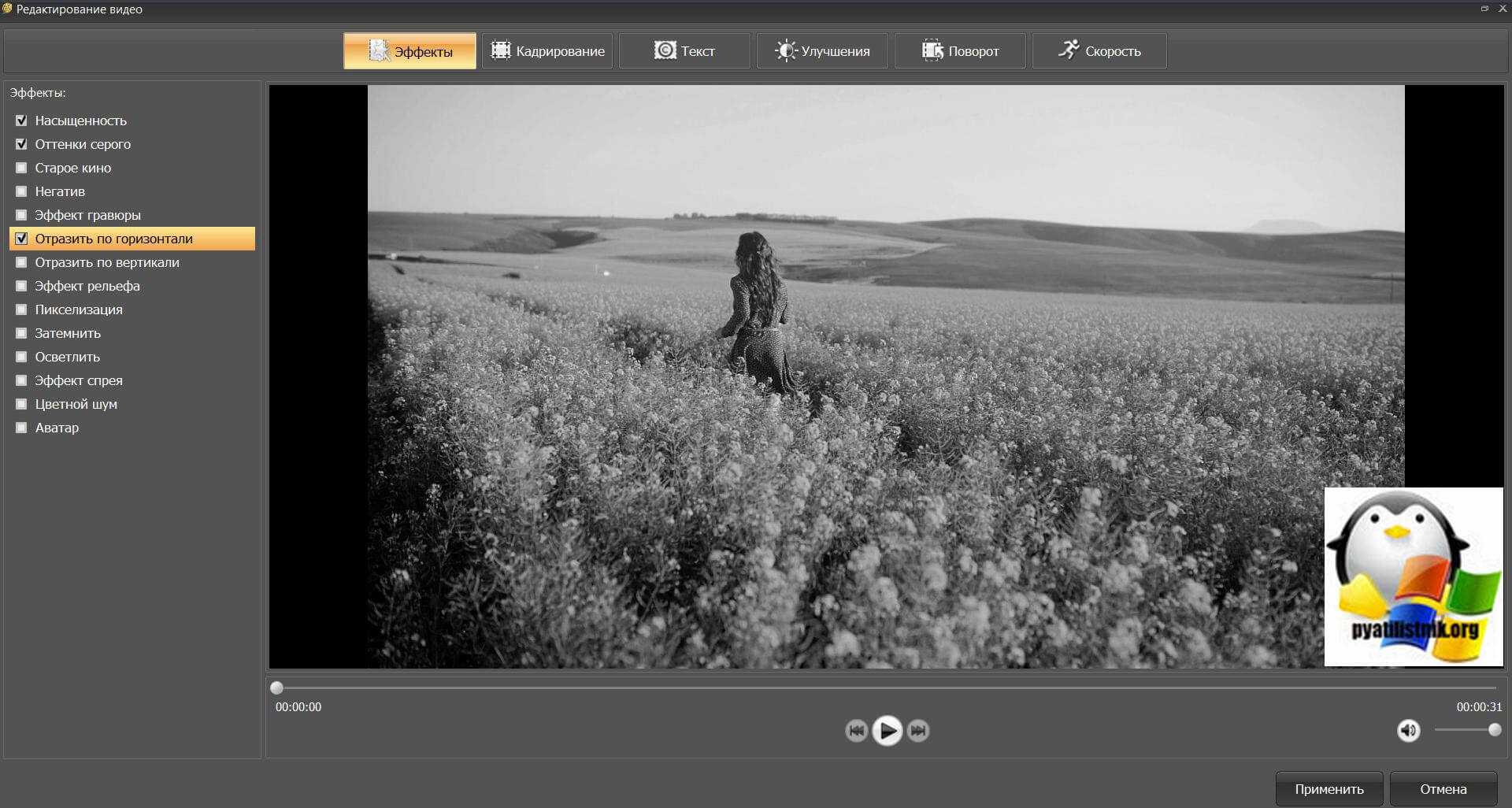Turn on the Негатив effect checkbox
The width and height of the screenshot is (1512, 808).
coord(21,191)
